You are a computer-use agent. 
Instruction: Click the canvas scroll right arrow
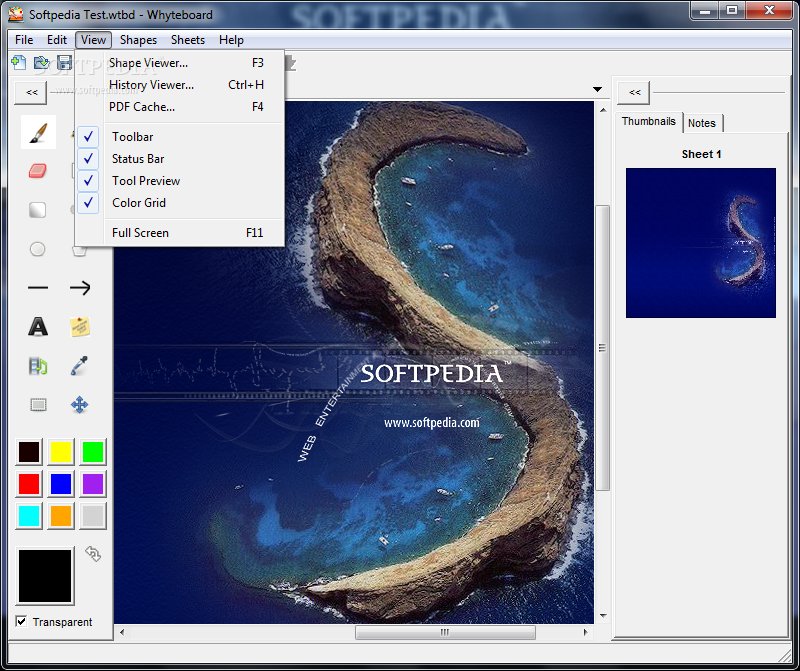click(585, 632)
